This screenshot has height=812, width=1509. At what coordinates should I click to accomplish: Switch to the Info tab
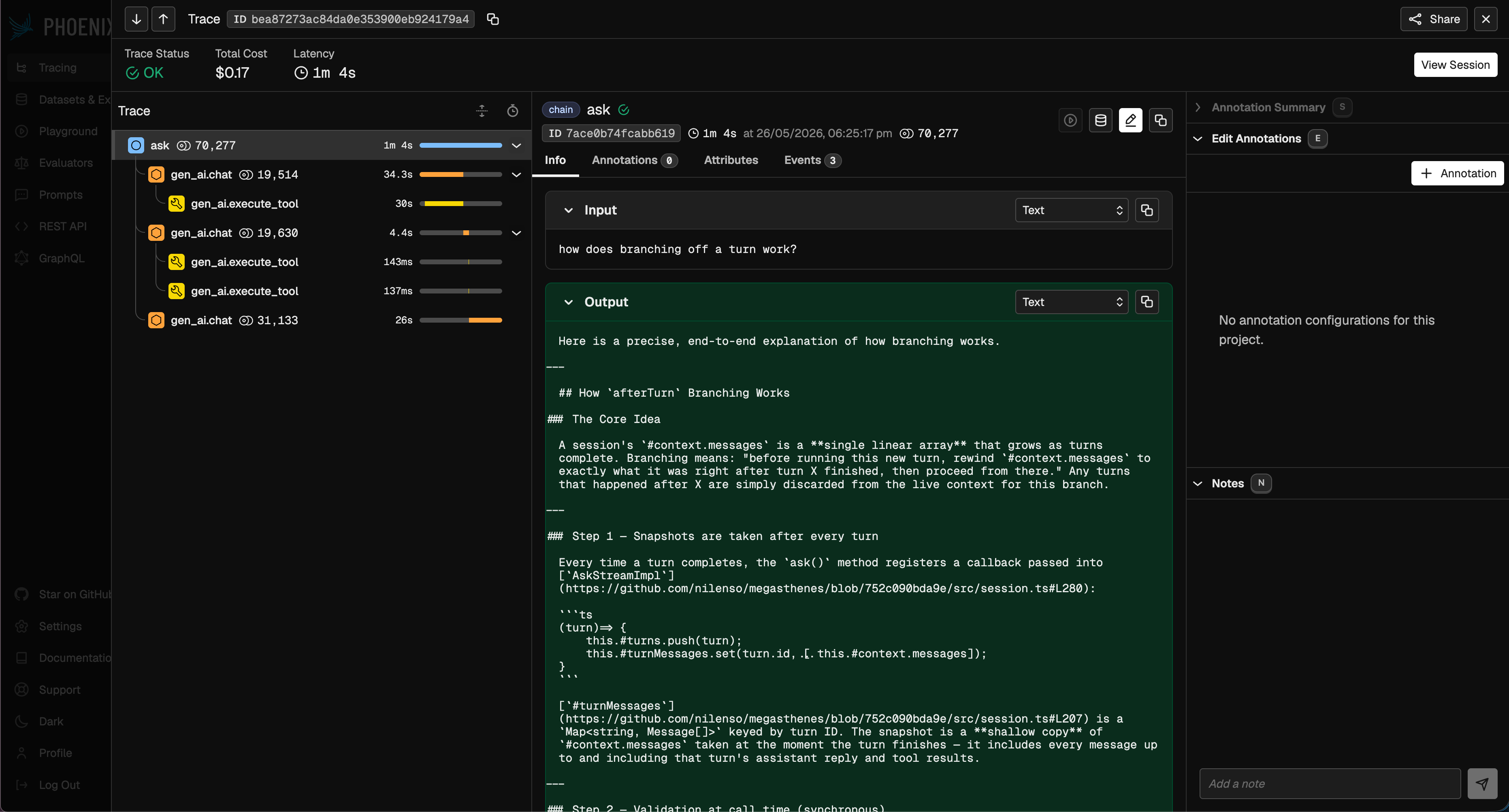[555, 160]
